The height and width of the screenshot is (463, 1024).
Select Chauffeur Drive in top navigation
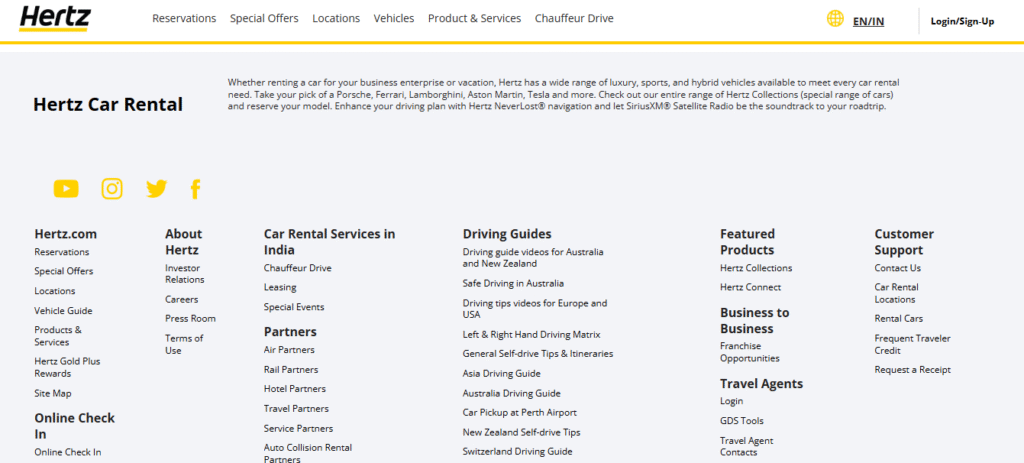574,18
